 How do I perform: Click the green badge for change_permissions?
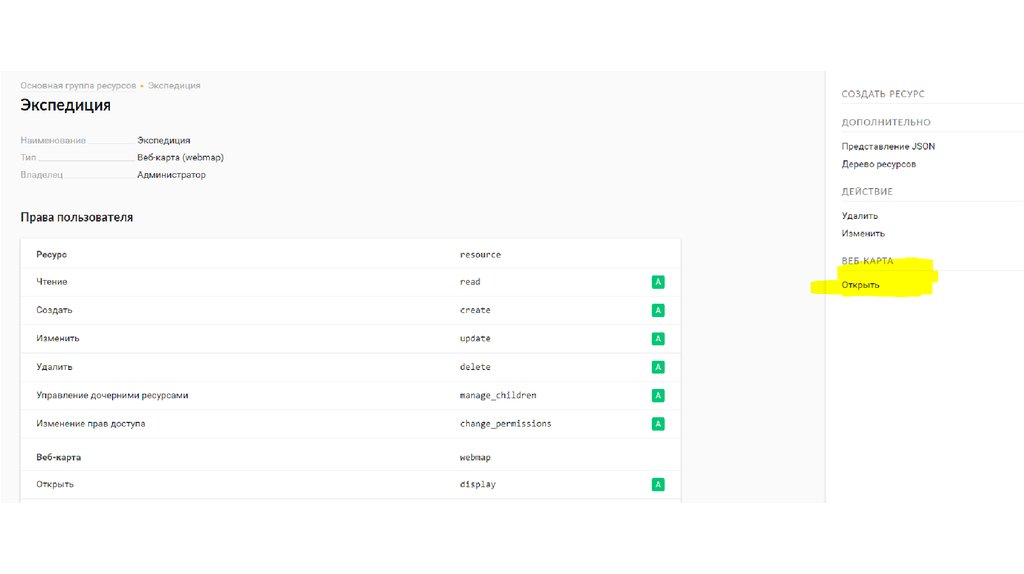click(658, 424)
